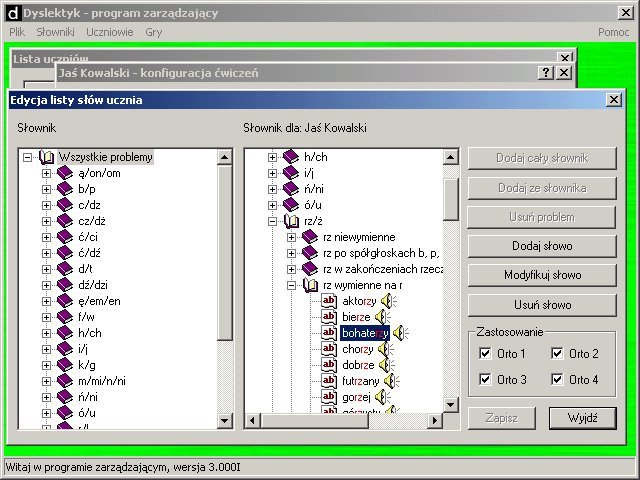The width and height of the screenshot is (640, 480).
Task: Expand the 'rz niewymienne' category
Action: pyautogui.click(x=291, y=237)
